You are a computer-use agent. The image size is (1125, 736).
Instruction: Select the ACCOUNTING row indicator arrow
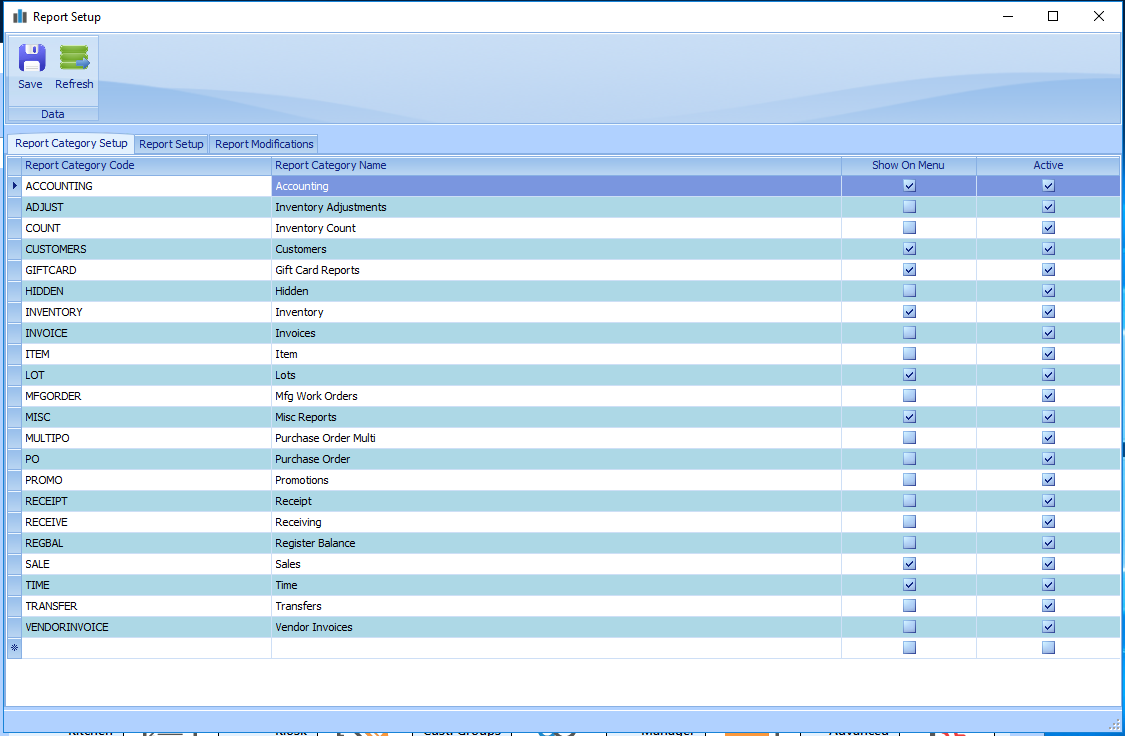click(14, 186)
